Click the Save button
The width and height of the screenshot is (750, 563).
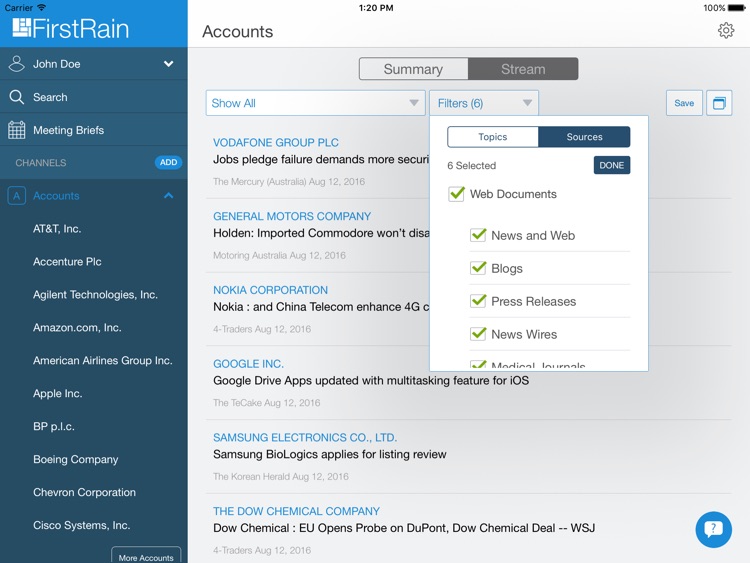tap(684, 103)
